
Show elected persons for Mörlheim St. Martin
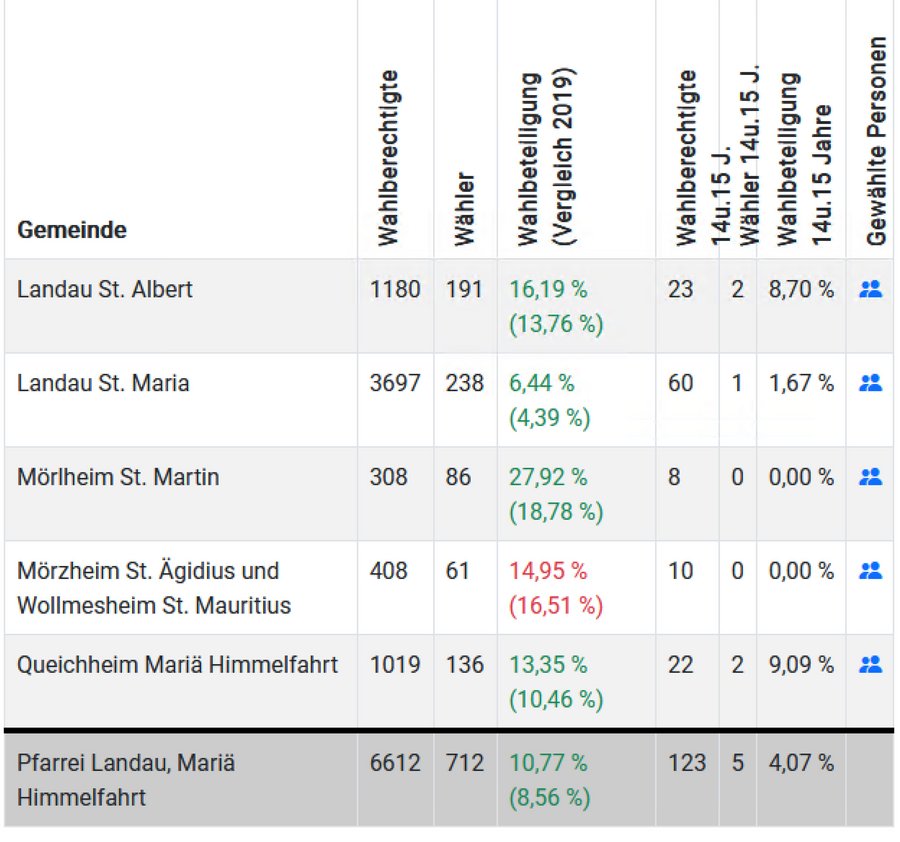870,477
